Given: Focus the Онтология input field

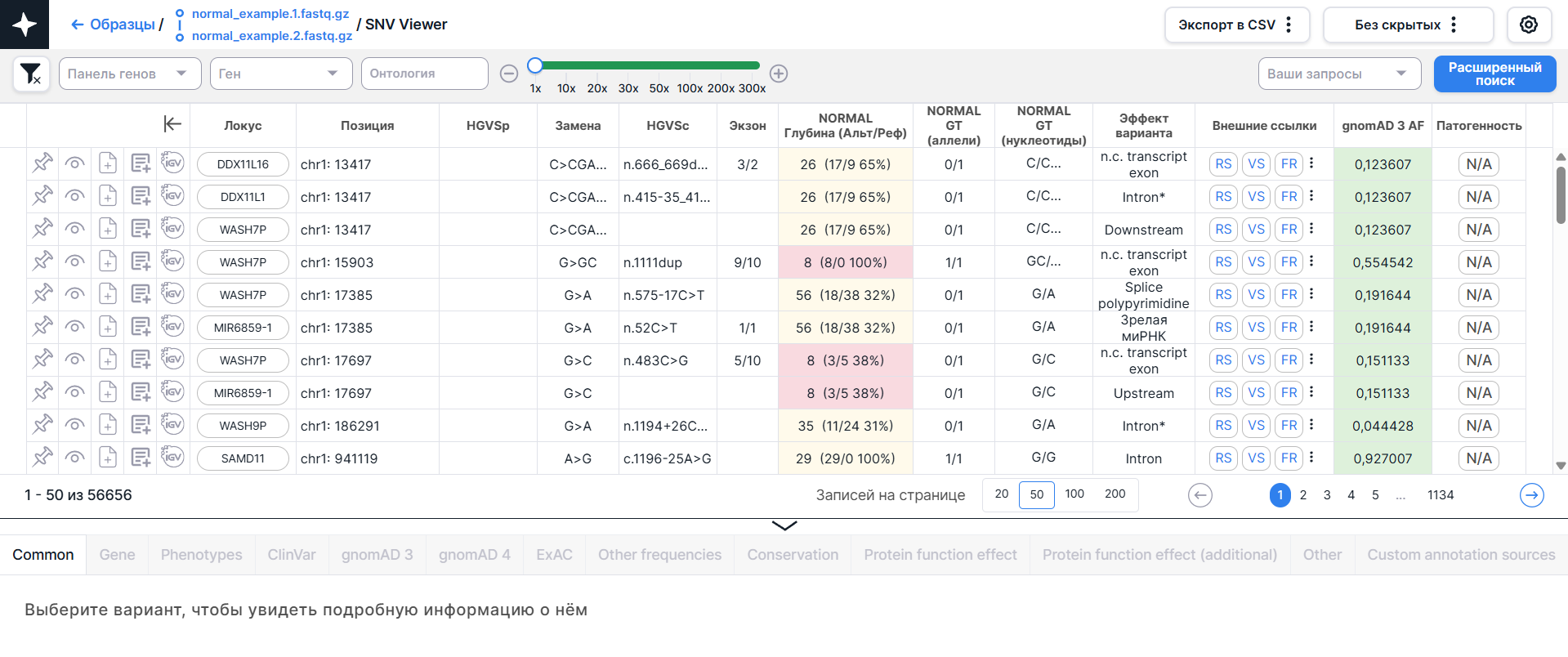Looking at the screenshot, I should 425,74.
